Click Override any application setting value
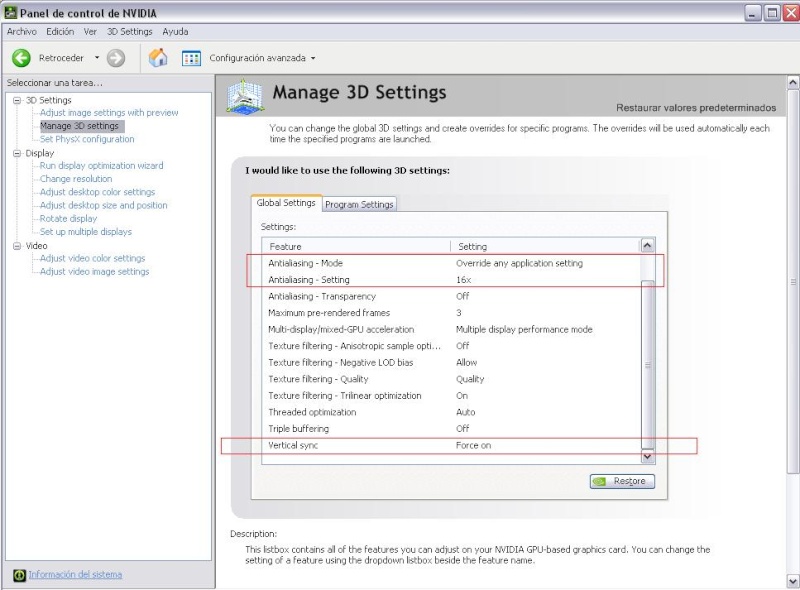 [519, 263]
